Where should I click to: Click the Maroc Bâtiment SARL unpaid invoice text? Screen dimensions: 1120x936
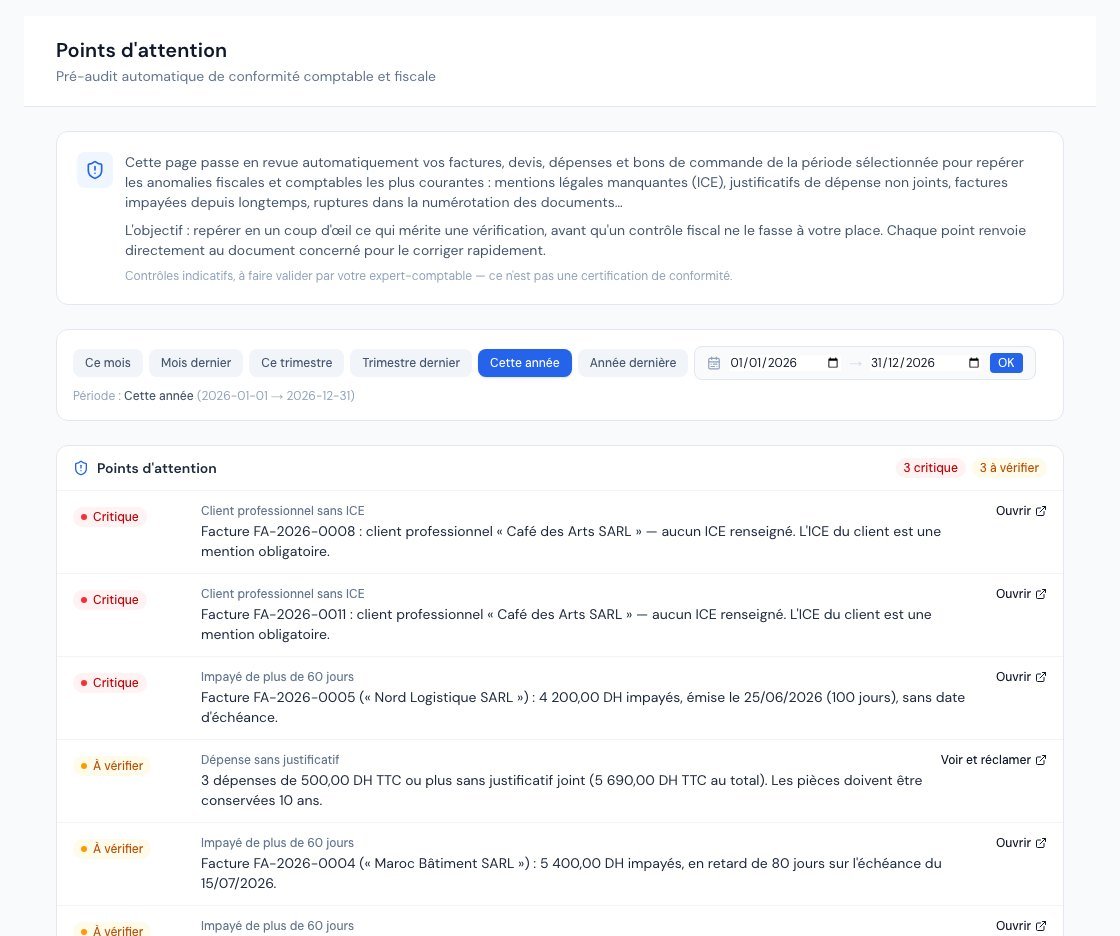click(x=571, y=873)
